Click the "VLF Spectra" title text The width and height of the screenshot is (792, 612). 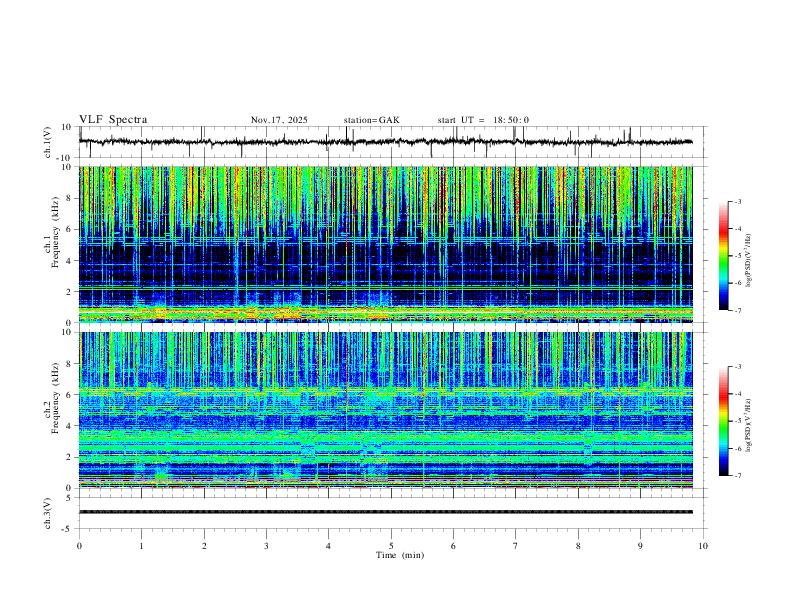[113, 120]
